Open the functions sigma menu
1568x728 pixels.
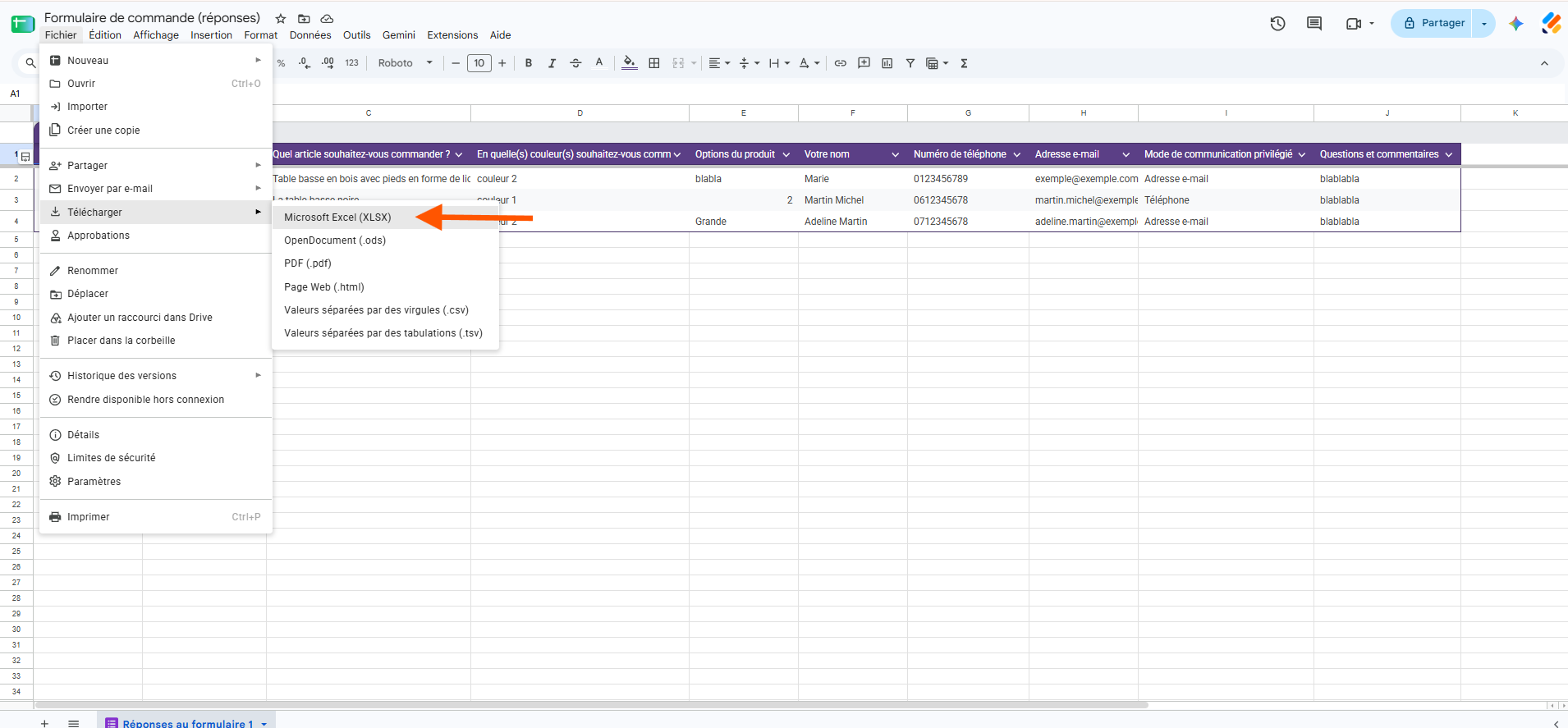click(x=964, y=63)
